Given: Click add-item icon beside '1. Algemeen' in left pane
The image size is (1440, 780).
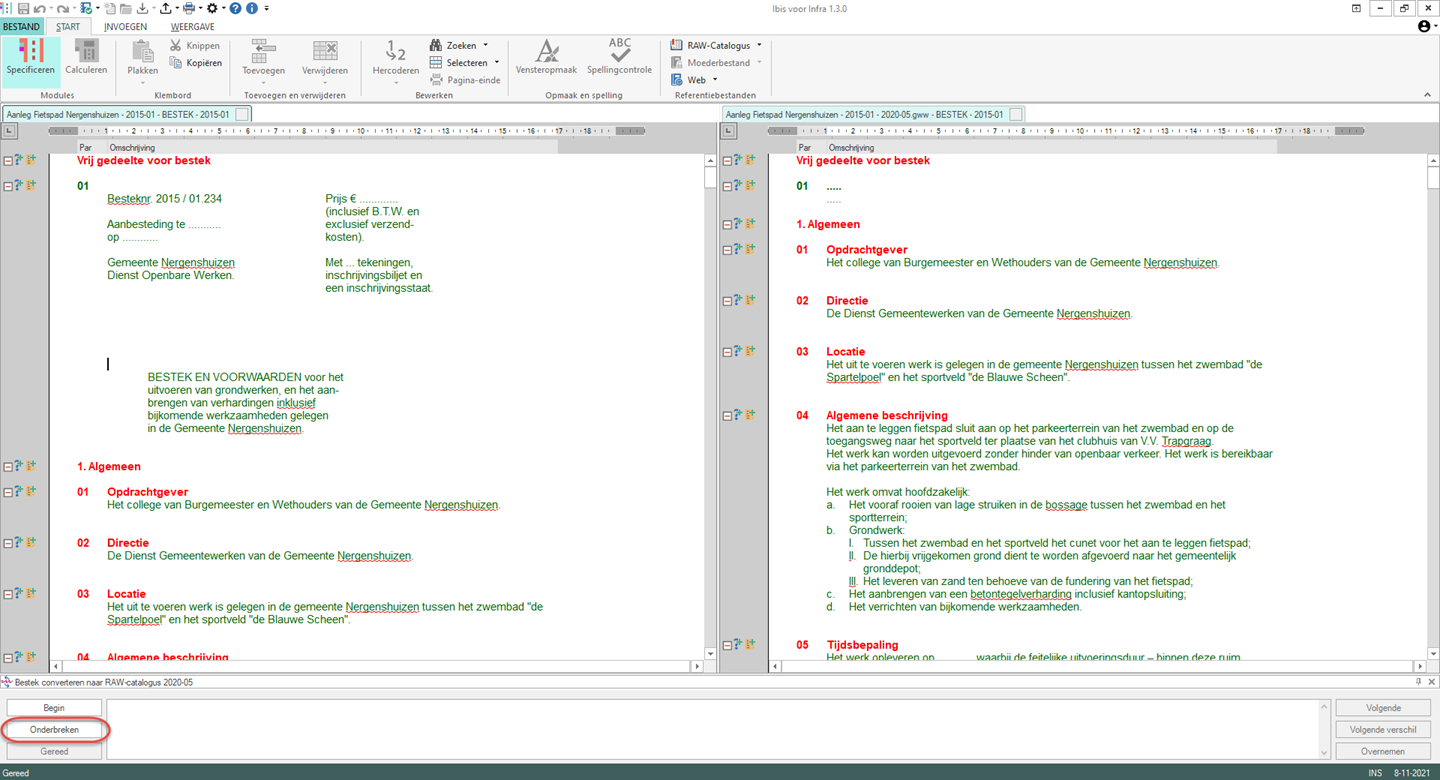Looking at the screenshot, I should pyautogui.click(x=31, y=466).
